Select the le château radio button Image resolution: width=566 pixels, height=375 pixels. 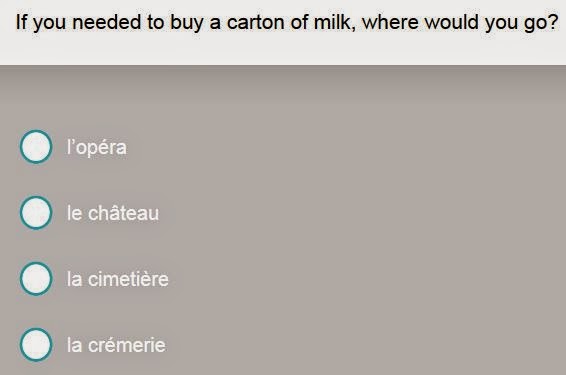pyautogui.click(x=36, y=213)
